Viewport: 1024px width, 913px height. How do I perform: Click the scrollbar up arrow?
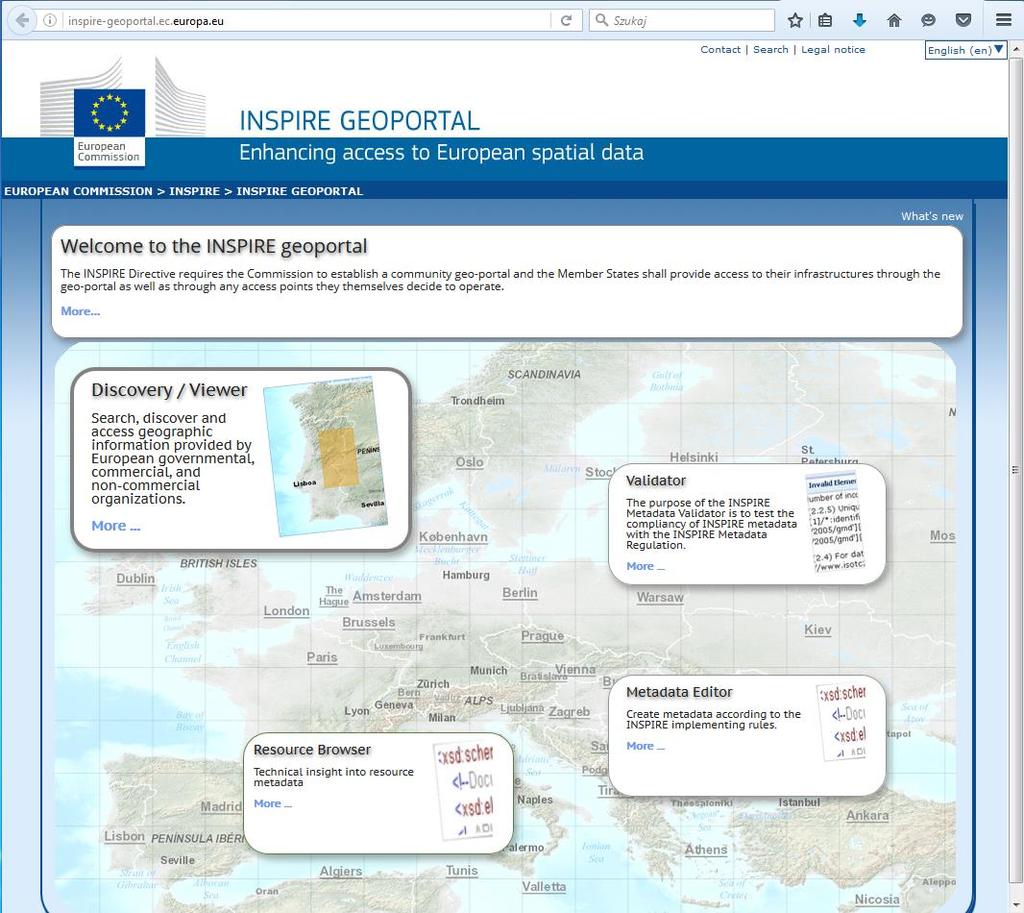(1016, 49)
